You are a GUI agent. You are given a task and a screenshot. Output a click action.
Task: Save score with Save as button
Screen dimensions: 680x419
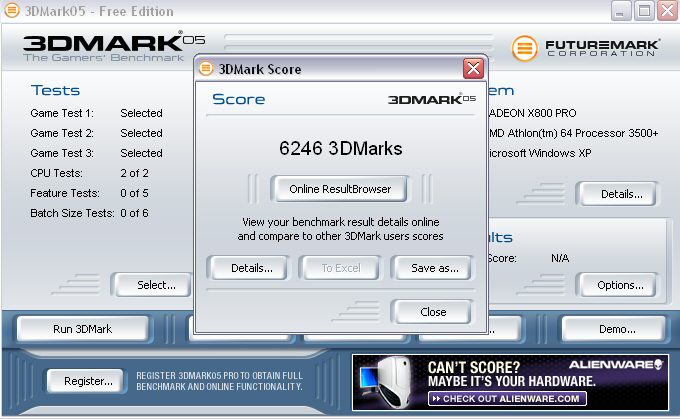coord(432,268)
